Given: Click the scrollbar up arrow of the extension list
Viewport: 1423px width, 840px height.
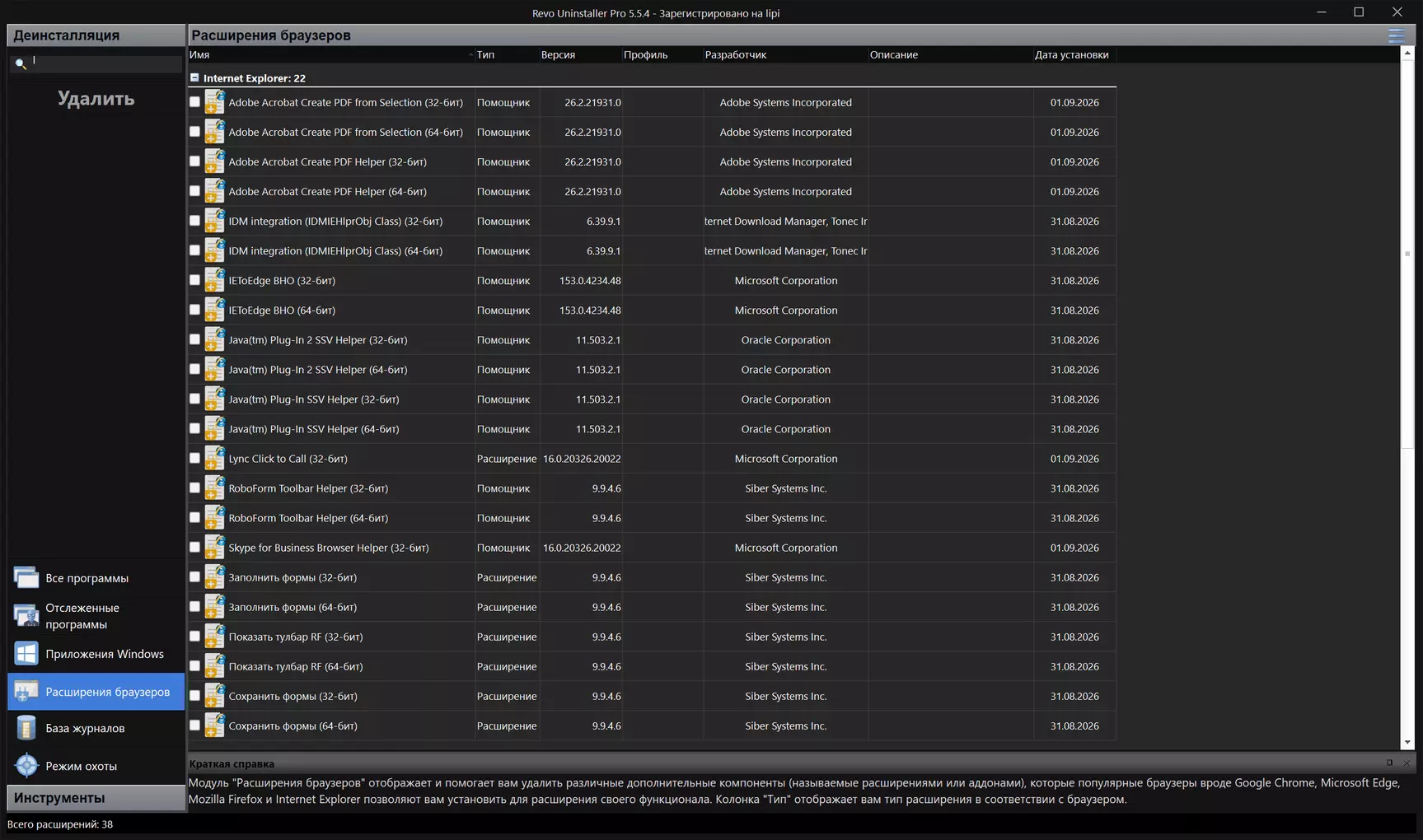Looking at the screenshot, I should pyautogui.click(x=1407, y=53).
